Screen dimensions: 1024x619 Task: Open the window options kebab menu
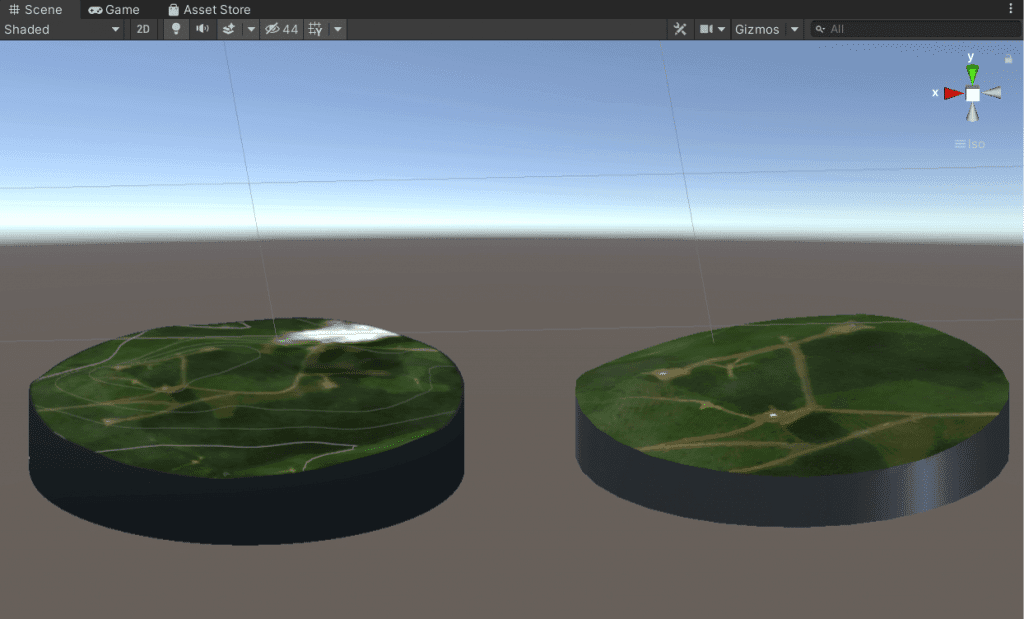(x=1013, y=8)
